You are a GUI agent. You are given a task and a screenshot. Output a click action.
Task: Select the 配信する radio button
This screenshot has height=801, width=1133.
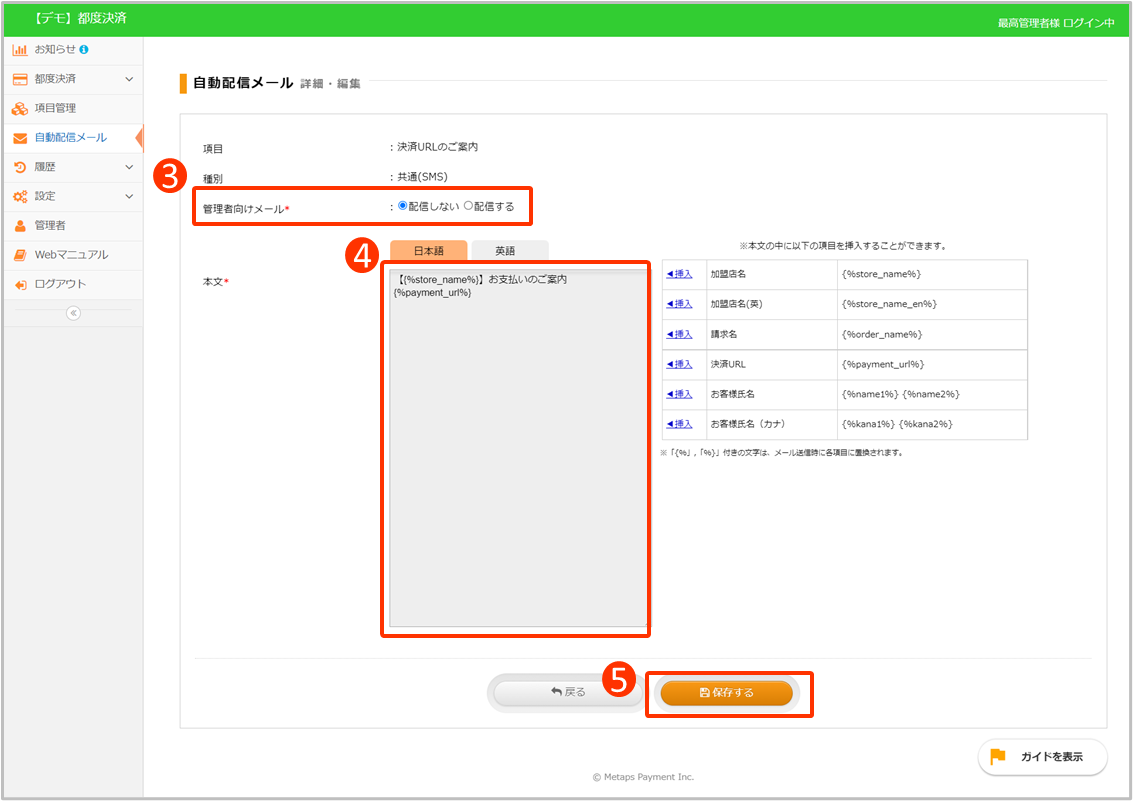(x=468, y=206)
